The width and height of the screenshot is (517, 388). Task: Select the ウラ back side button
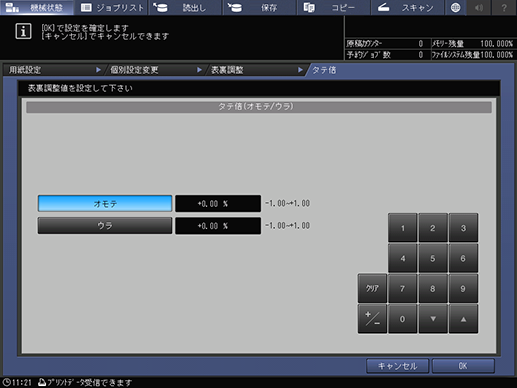(105, 226)
